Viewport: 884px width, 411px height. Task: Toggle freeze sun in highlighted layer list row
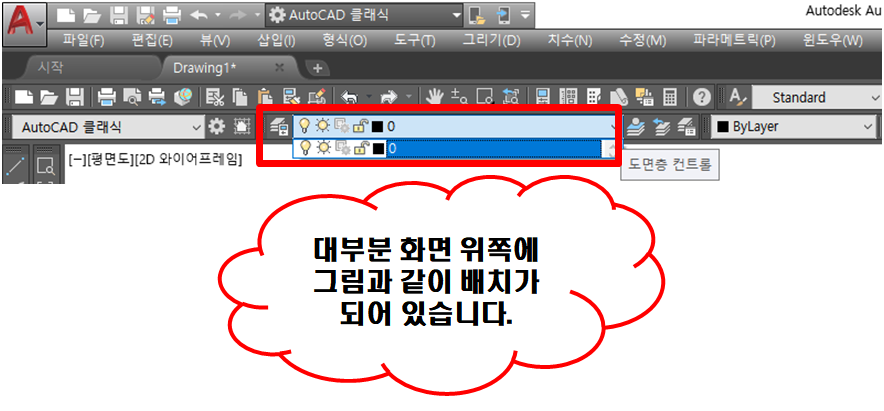point(324,148)
